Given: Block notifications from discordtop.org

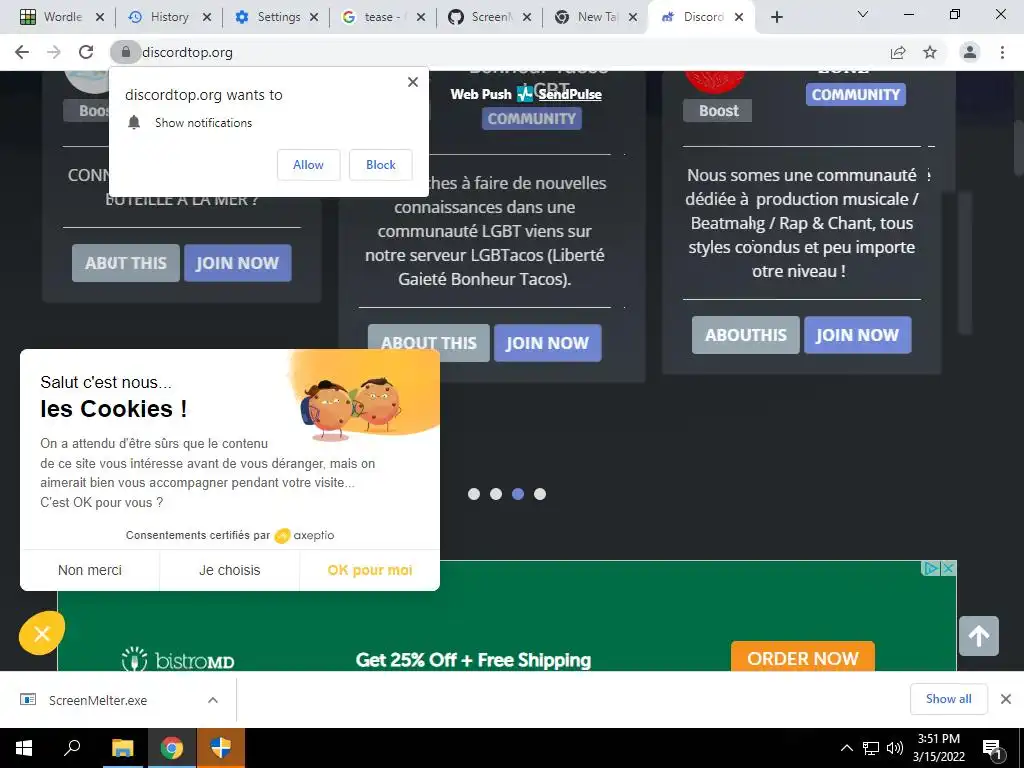Looking at the screenshot, I should [x=381, y=165].
